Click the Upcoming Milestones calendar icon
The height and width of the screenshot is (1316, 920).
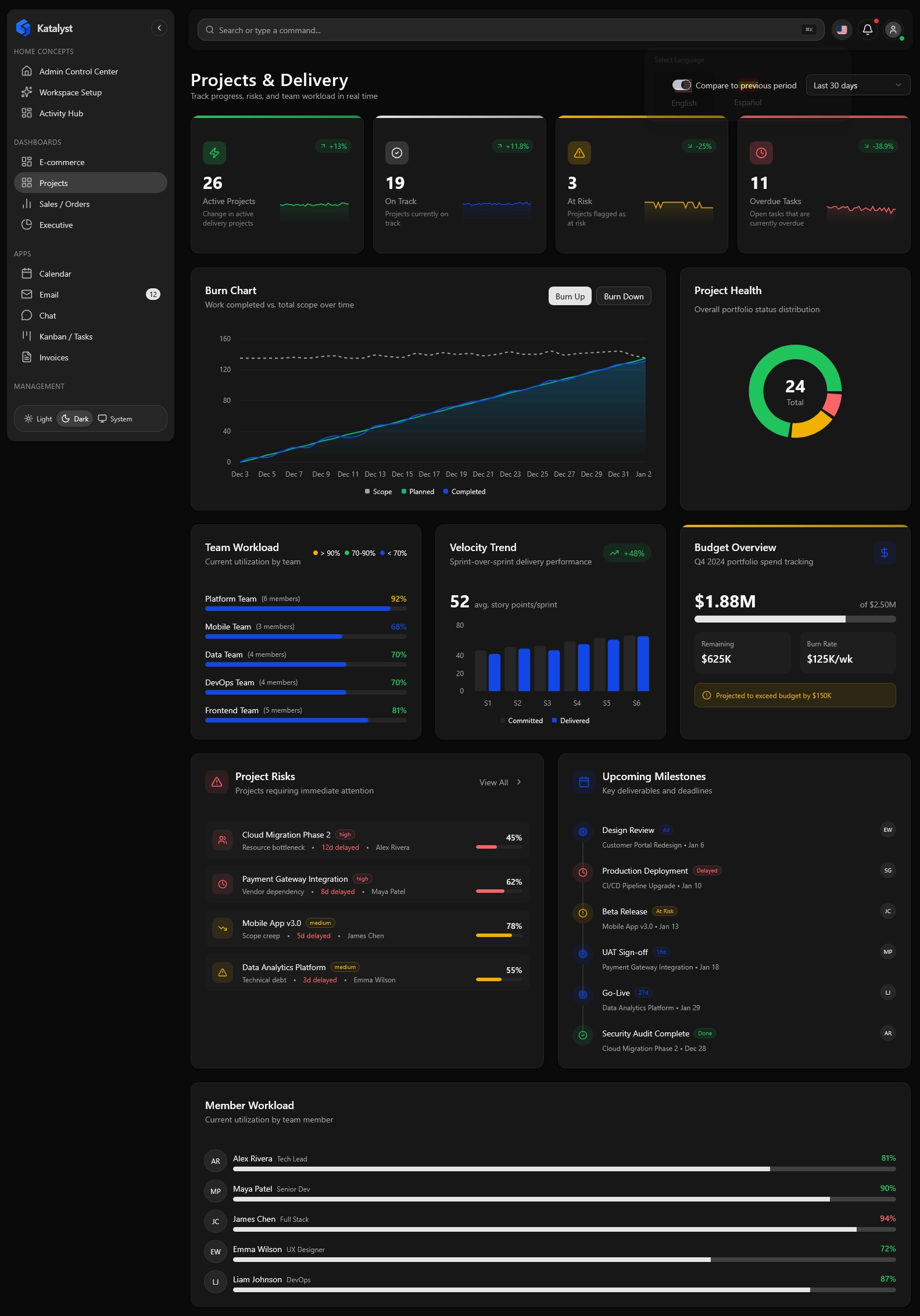point(583,782)
